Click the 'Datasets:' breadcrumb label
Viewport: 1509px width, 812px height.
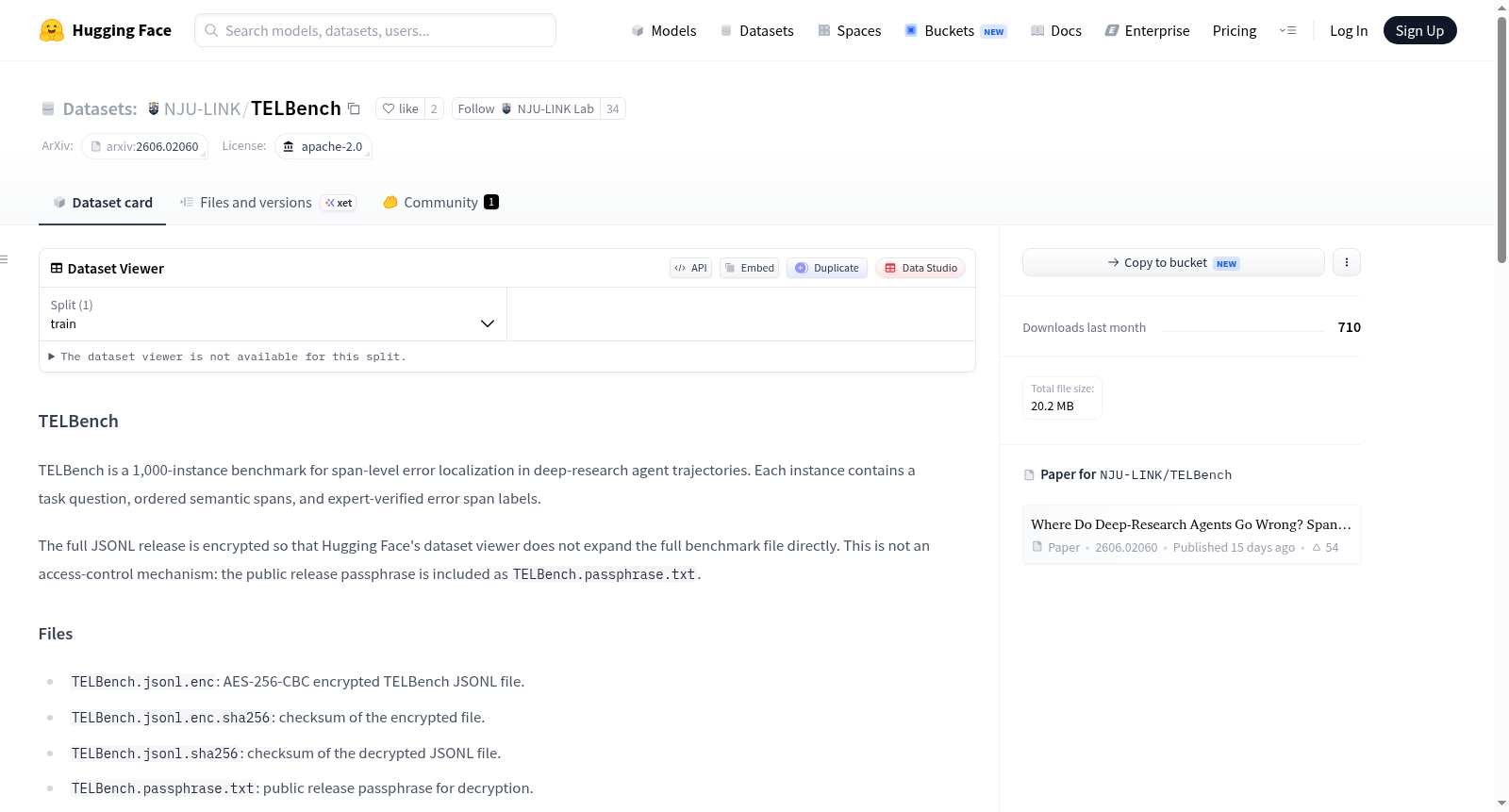pos(100,108)
